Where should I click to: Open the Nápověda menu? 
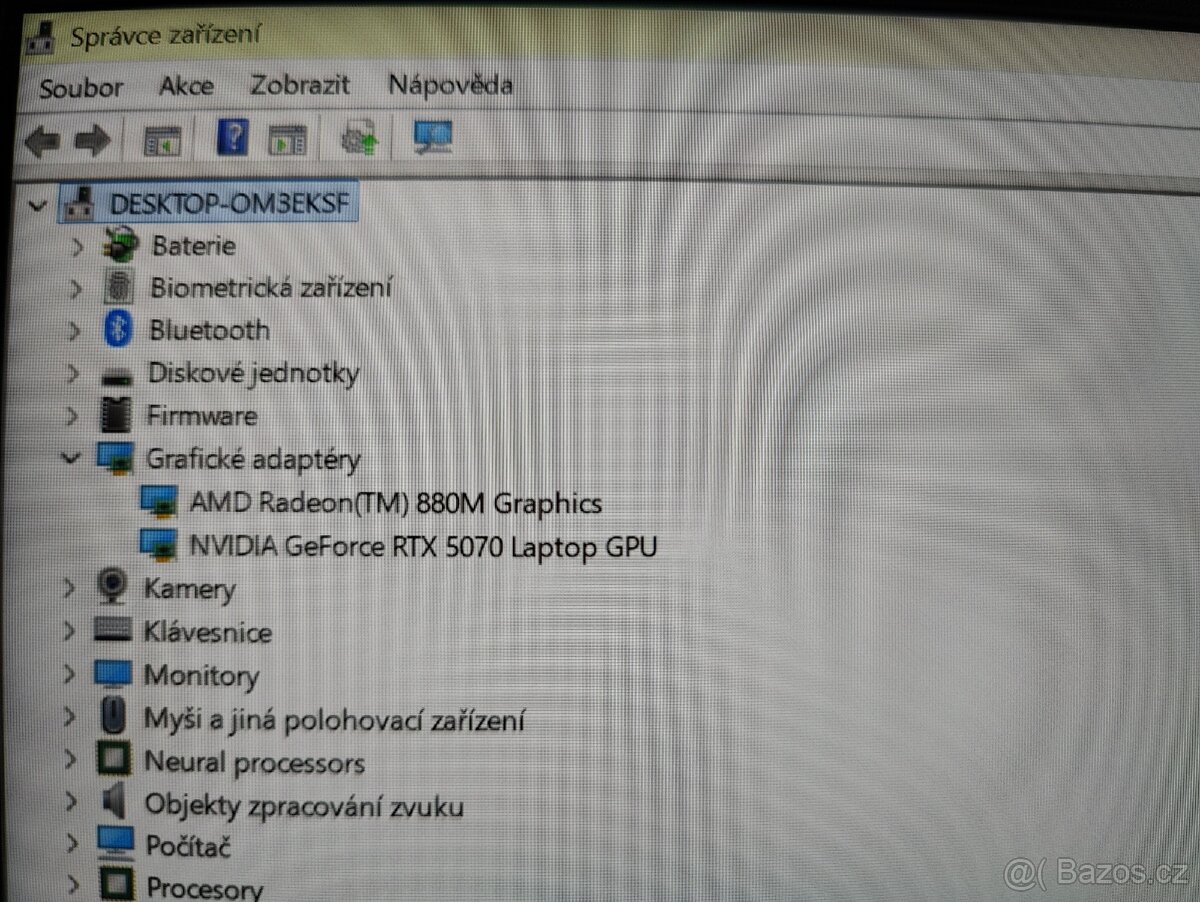450,84
